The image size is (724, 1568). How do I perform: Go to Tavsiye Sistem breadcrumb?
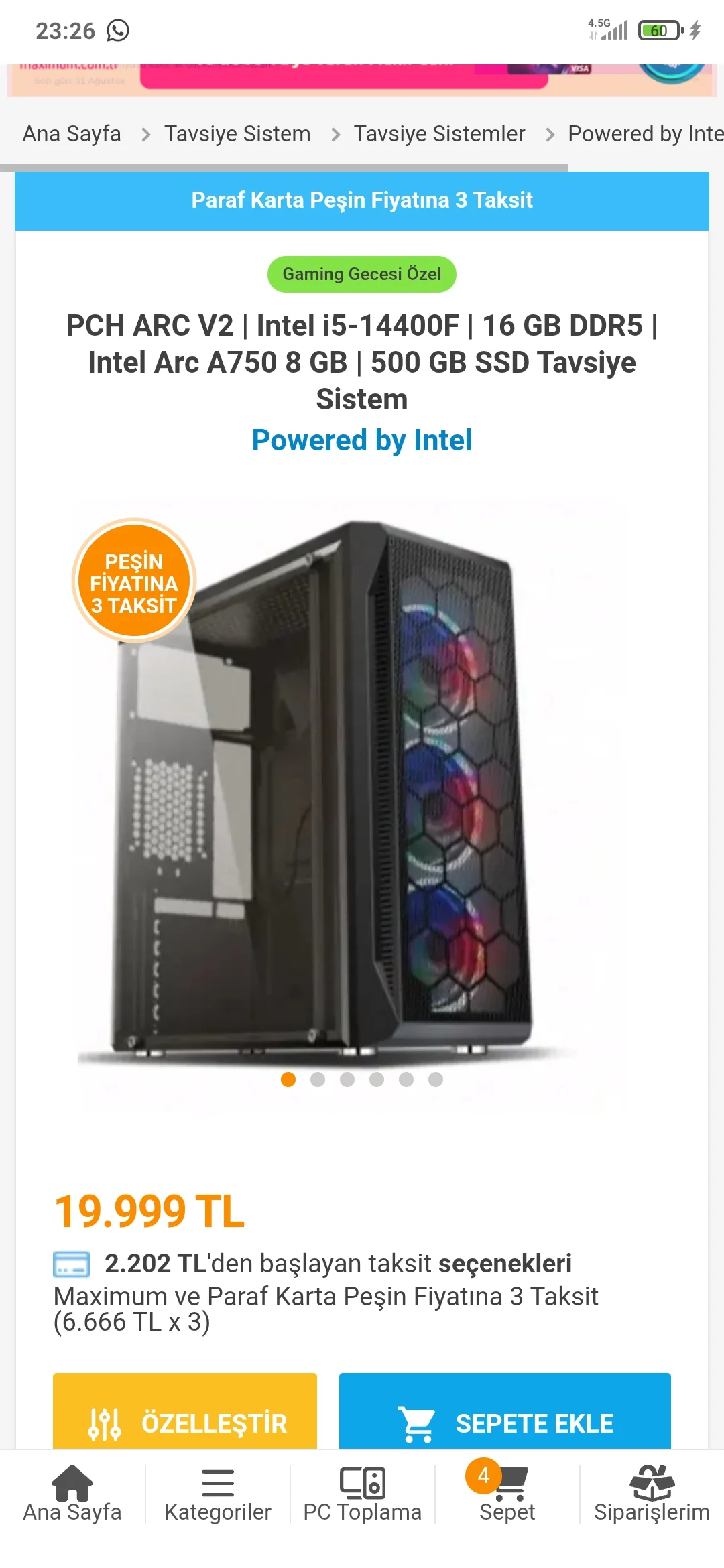click(x=237, y=134)
